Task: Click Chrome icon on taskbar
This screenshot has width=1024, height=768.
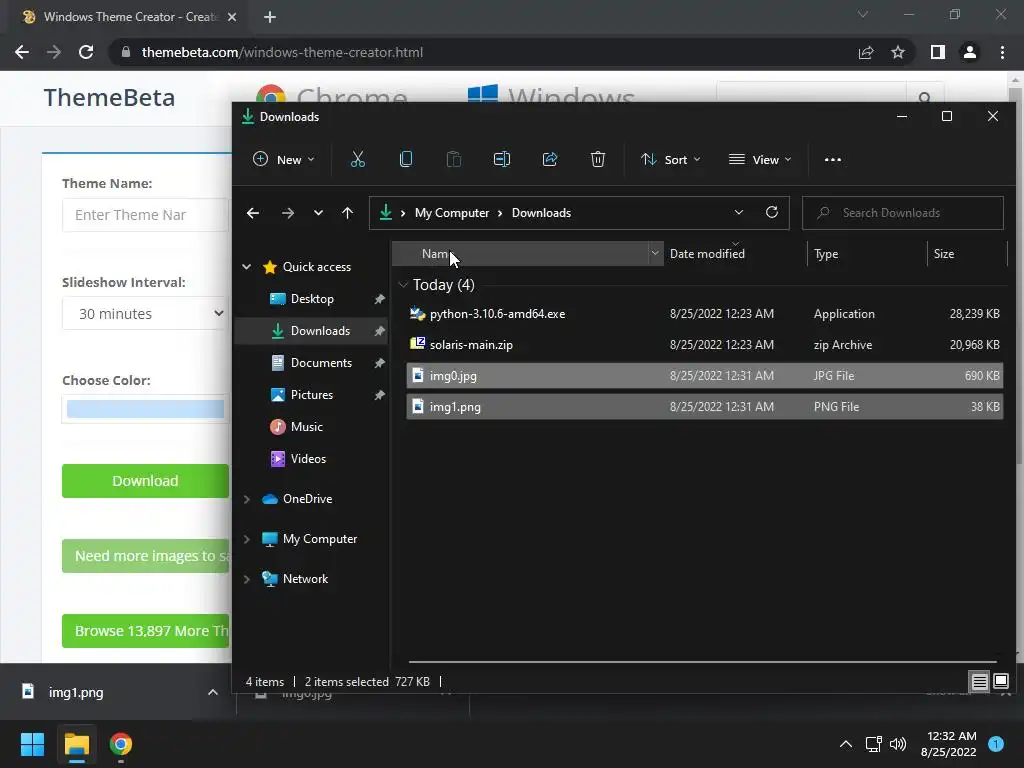Action: click(121, 744)
